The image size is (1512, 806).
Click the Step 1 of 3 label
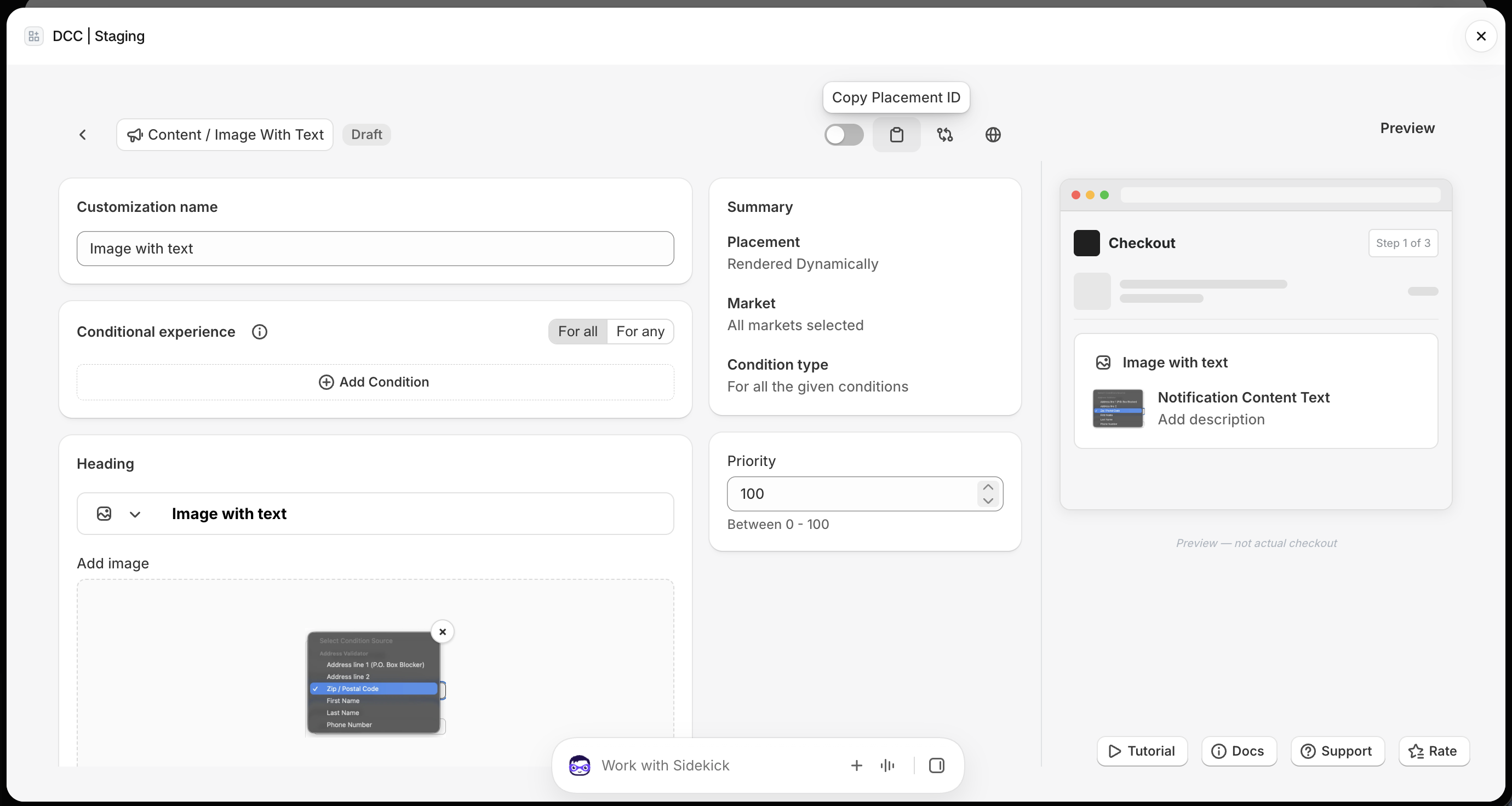pos(1403,243)
